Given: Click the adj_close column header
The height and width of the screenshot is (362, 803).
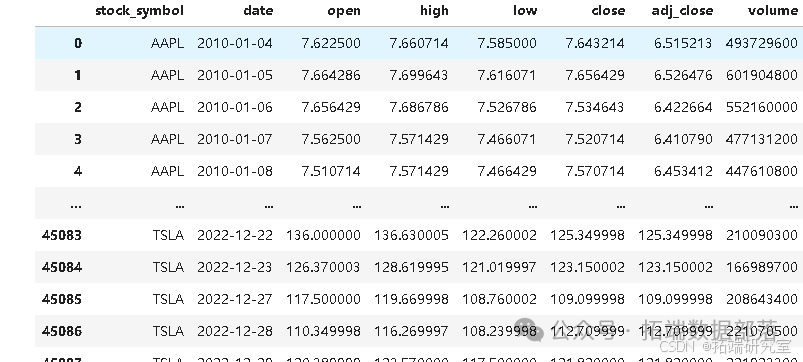Looking at the screenshot, I should (682, 11).
